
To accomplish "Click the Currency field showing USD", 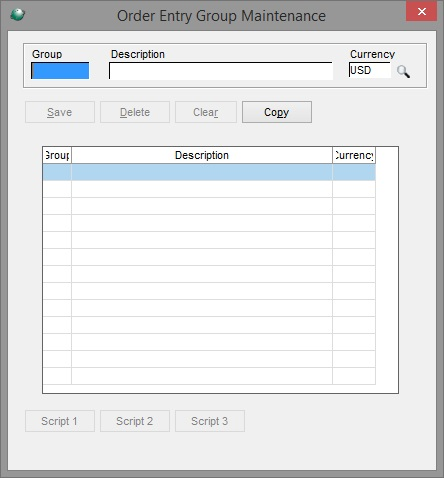I will (x=370, y=70).
